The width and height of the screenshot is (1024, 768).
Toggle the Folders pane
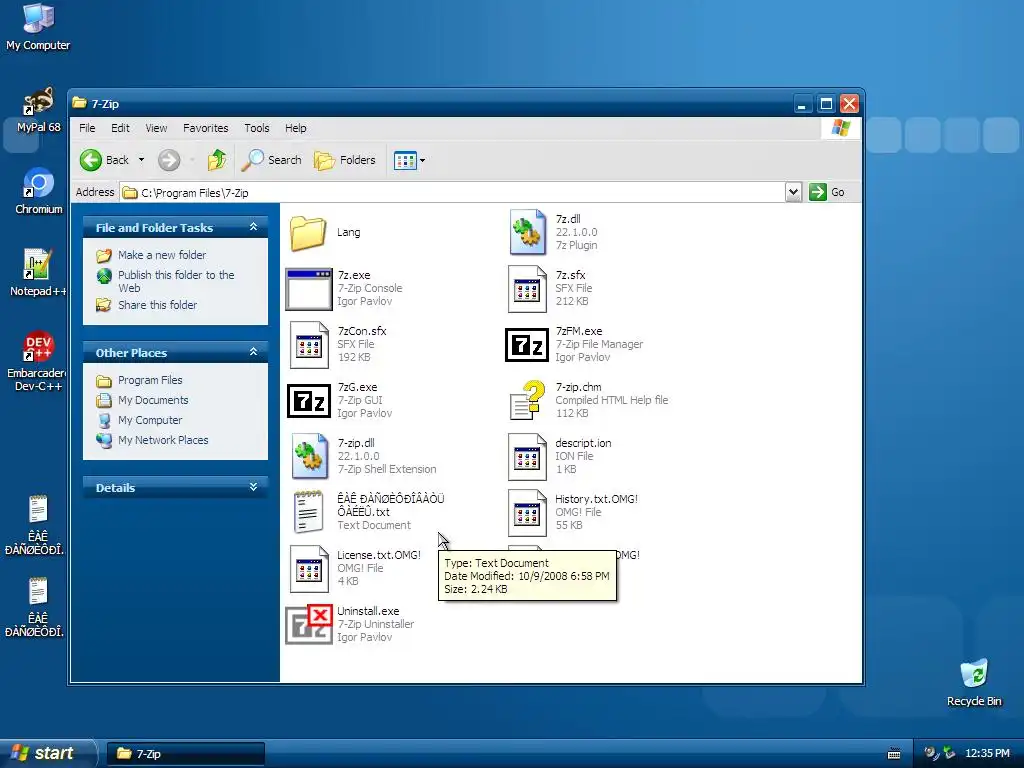(x=345, y=160)
